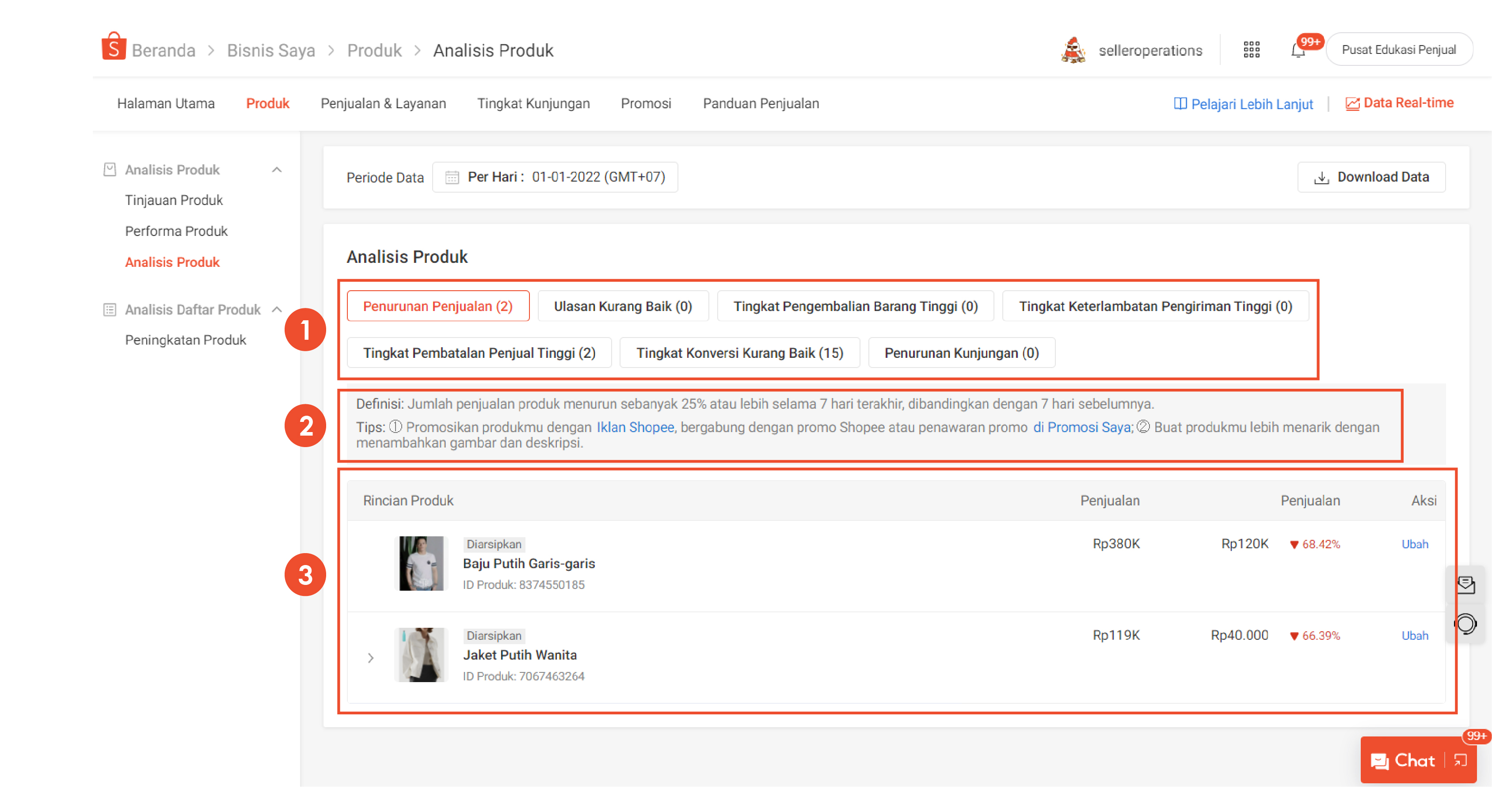Click the mail feedback icon on right edge
This screenshot has width=1492, height=812.
pyautogui.click(x=1466, y=584)
